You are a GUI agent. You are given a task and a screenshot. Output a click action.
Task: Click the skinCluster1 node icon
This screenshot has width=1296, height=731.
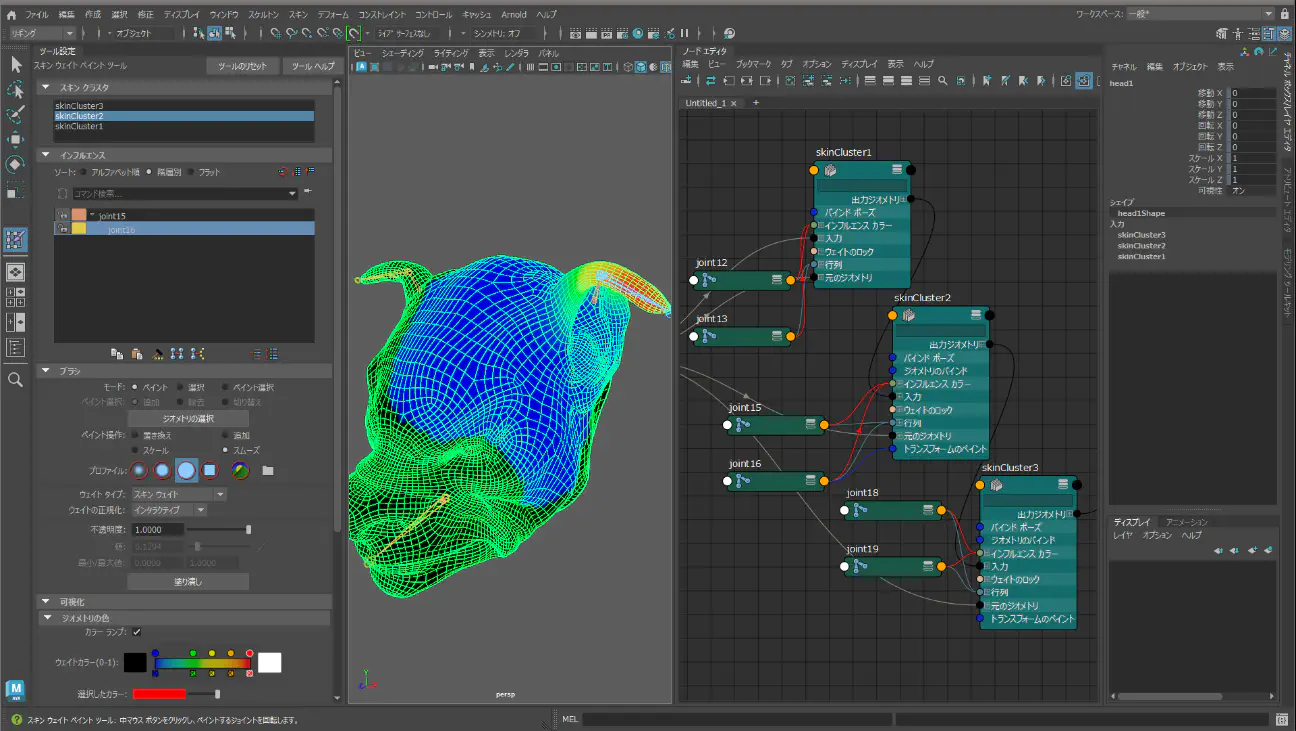pos(830,170)
